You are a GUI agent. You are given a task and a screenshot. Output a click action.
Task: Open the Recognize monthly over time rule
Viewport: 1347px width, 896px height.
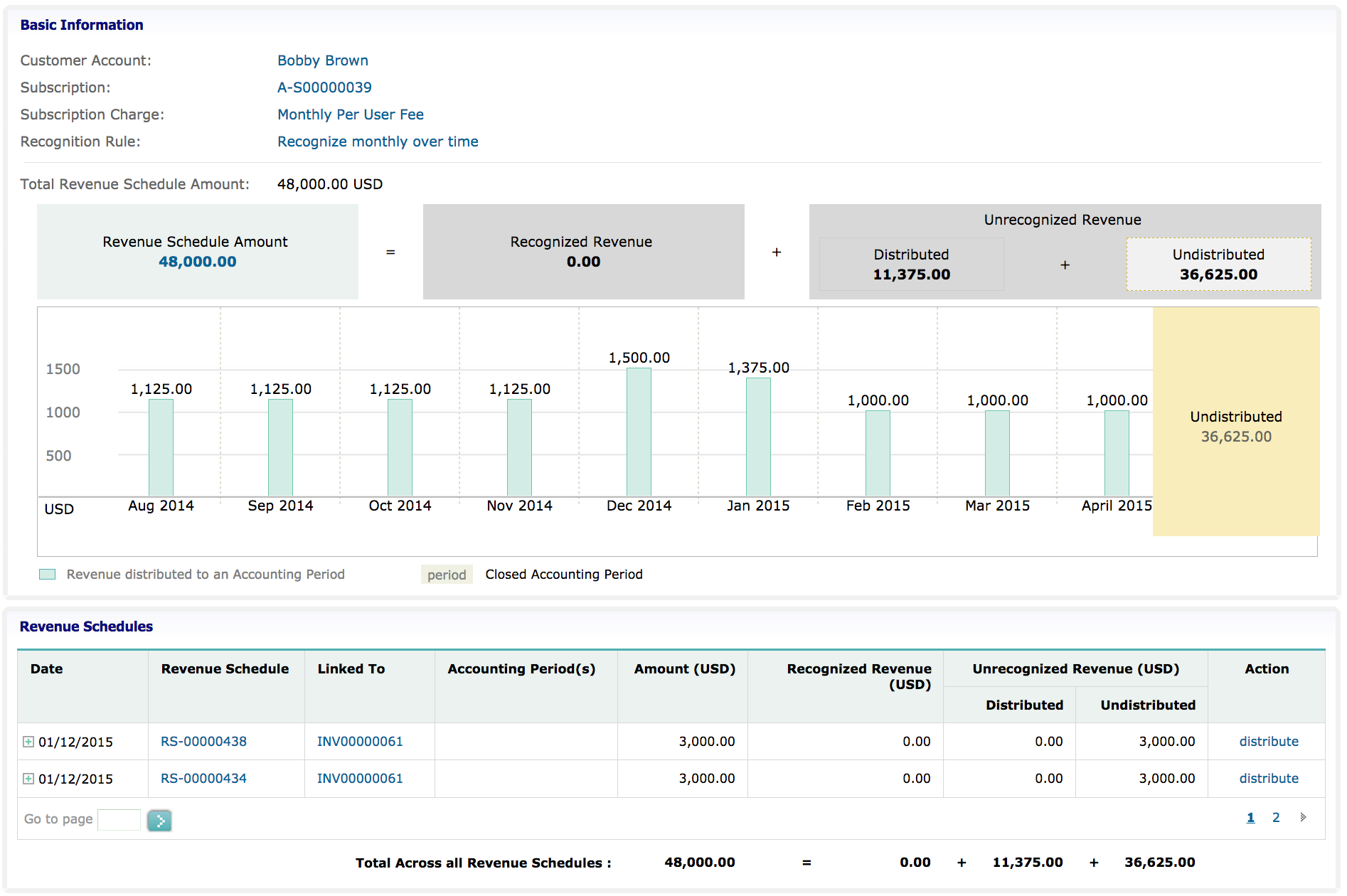[378, 142]
